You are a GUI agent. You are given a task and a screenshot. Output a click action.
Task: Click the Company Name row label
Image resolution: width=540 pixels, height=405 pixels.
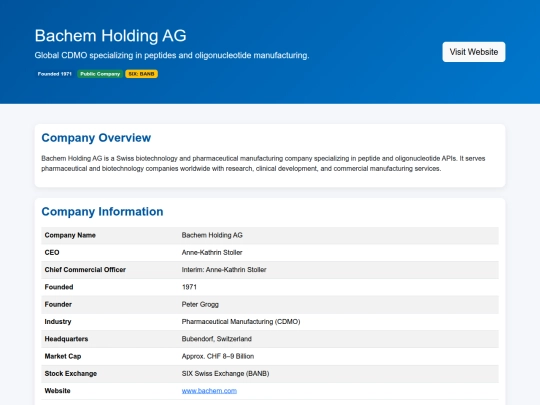tap(70, 235)
